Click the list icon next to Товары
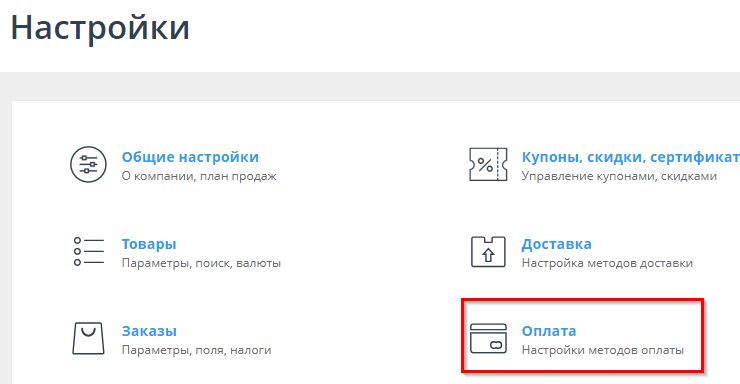The width and height of the screenshot is (740, 384). [89, 251]
